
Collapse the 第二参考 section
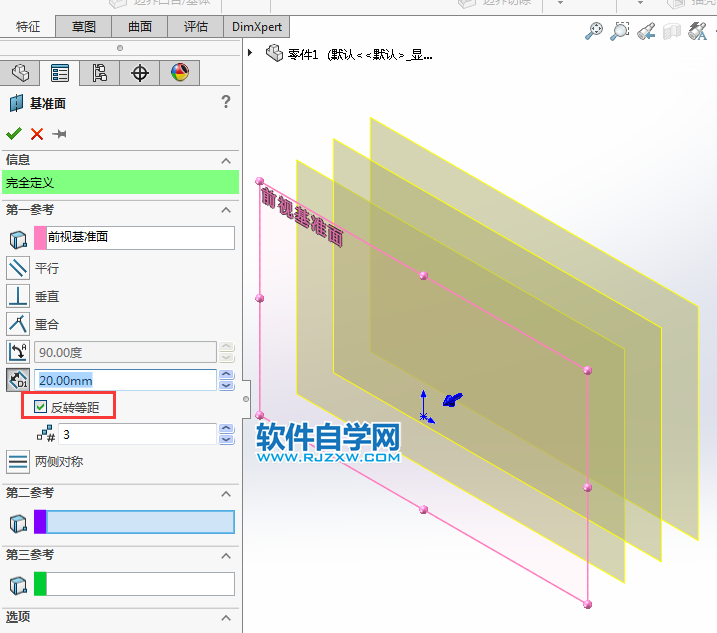[x=226, y=494]
